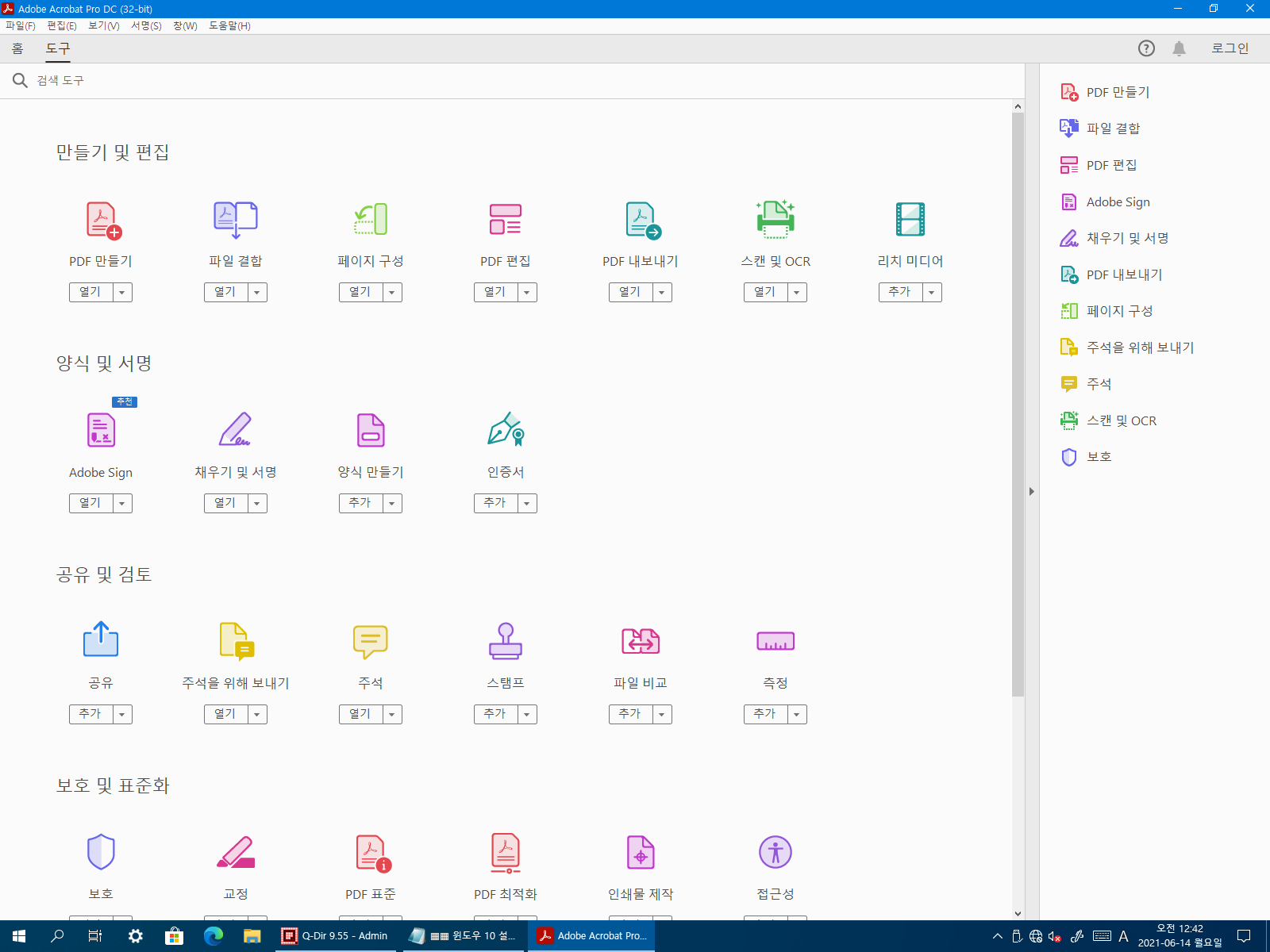The height and width of the screenshot is (952, 1270).
Task: Open 스캔 및 OCR in right sidebar
Action: pos(1108,420)
